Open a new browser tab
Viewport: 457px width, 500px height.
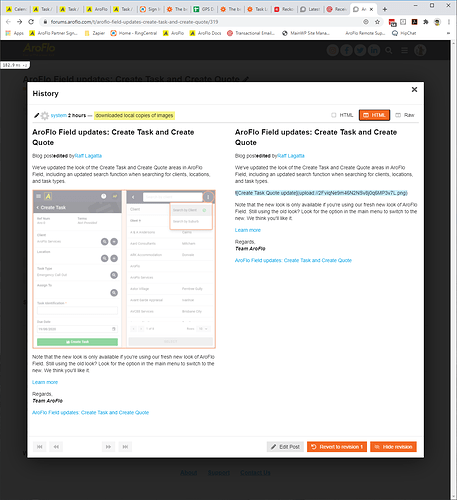tap(385, 9)
